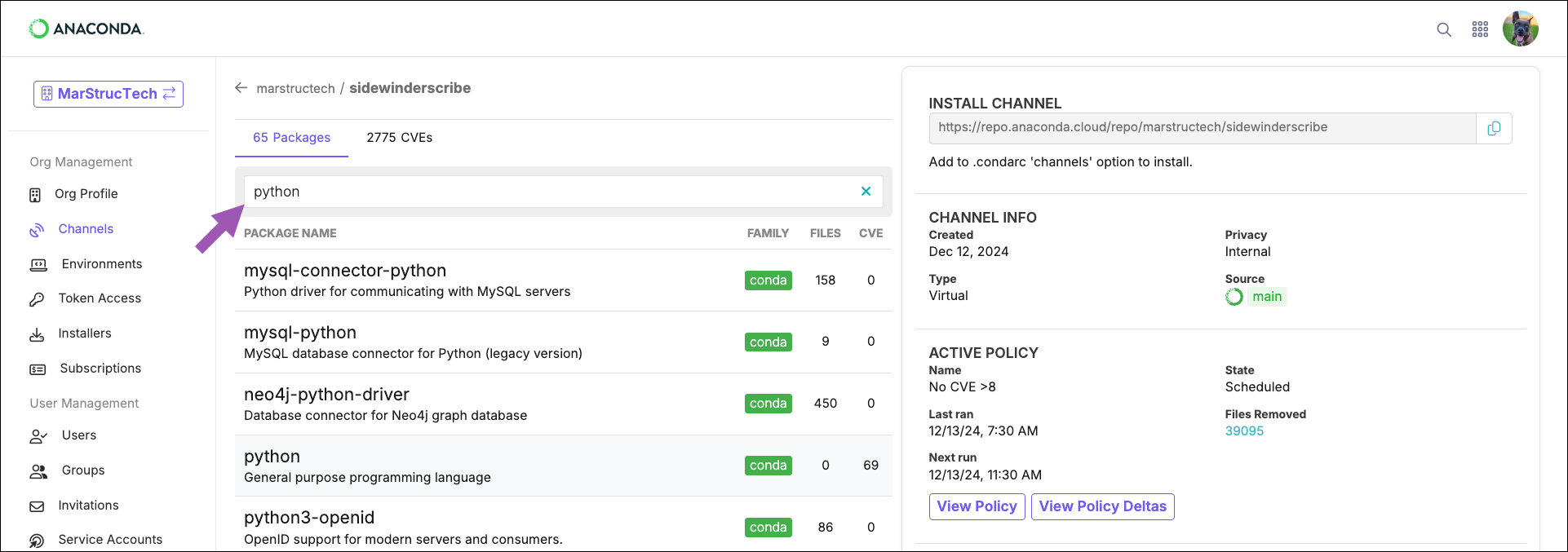The width and height of the screenshot is (1568, 552).
Task: Open Service Accounts in sidebar
Action: (110, 540)
